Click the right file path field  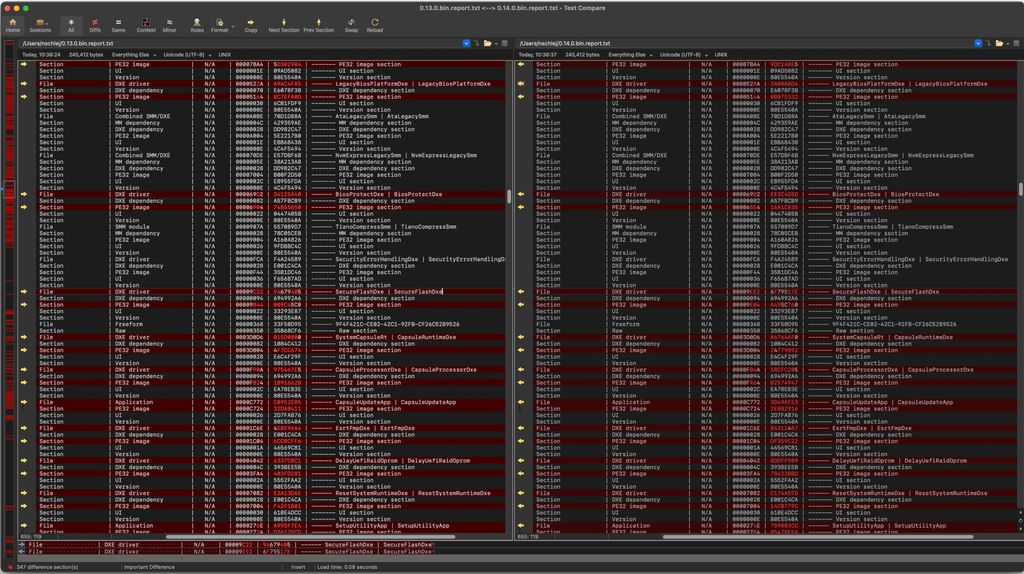click(744, 43)
